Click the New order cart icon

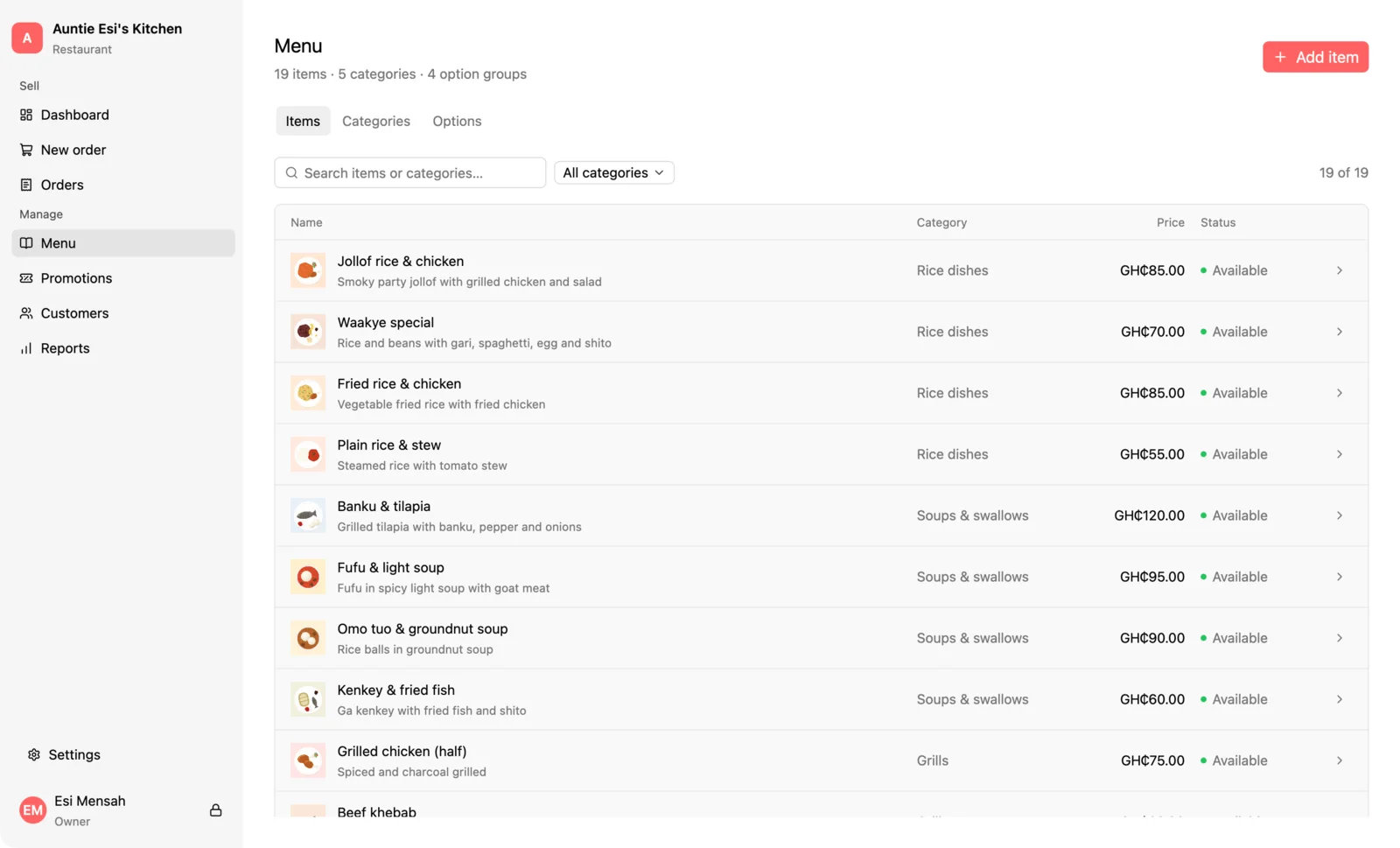tap(26, 150)
